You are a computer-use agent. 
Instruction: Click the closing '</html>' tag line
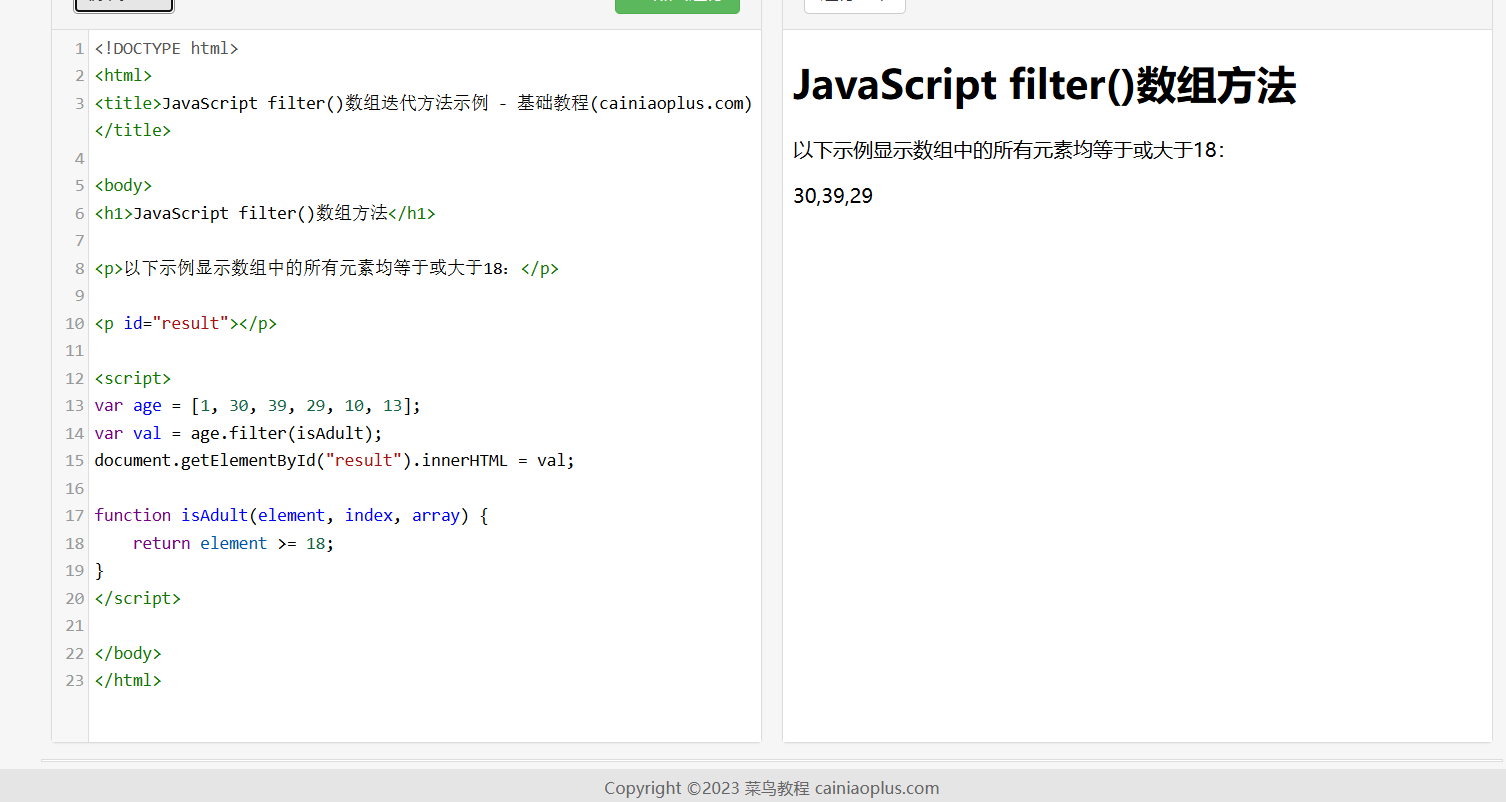(x=128, y=680)
